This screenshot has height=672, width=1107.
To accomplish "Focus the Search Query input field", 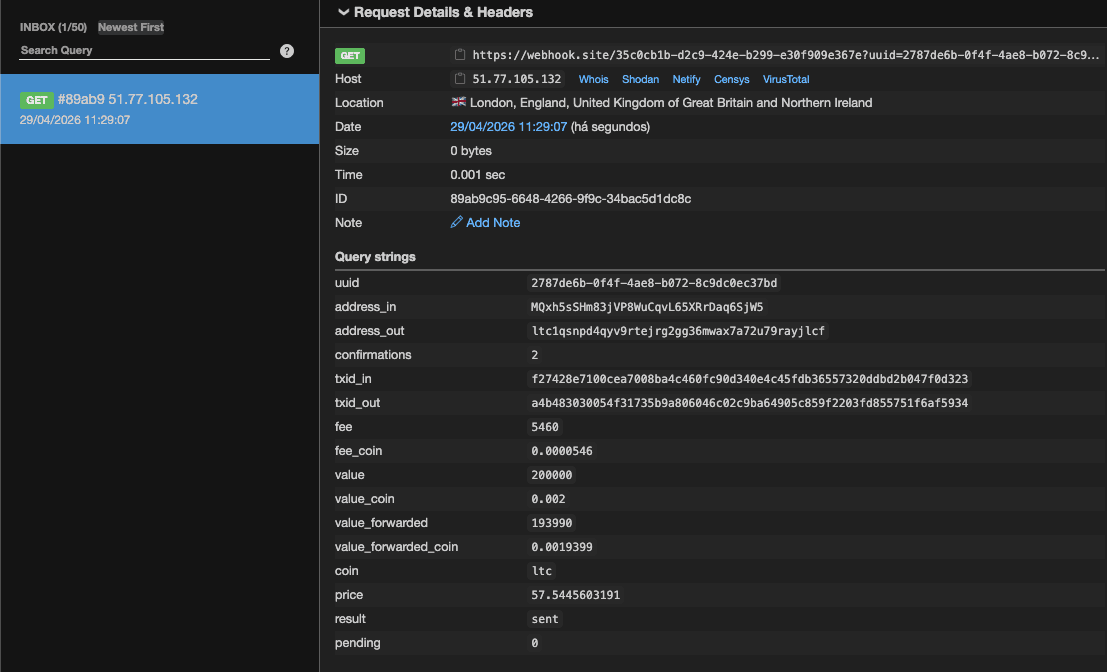I will pos(144,50).
